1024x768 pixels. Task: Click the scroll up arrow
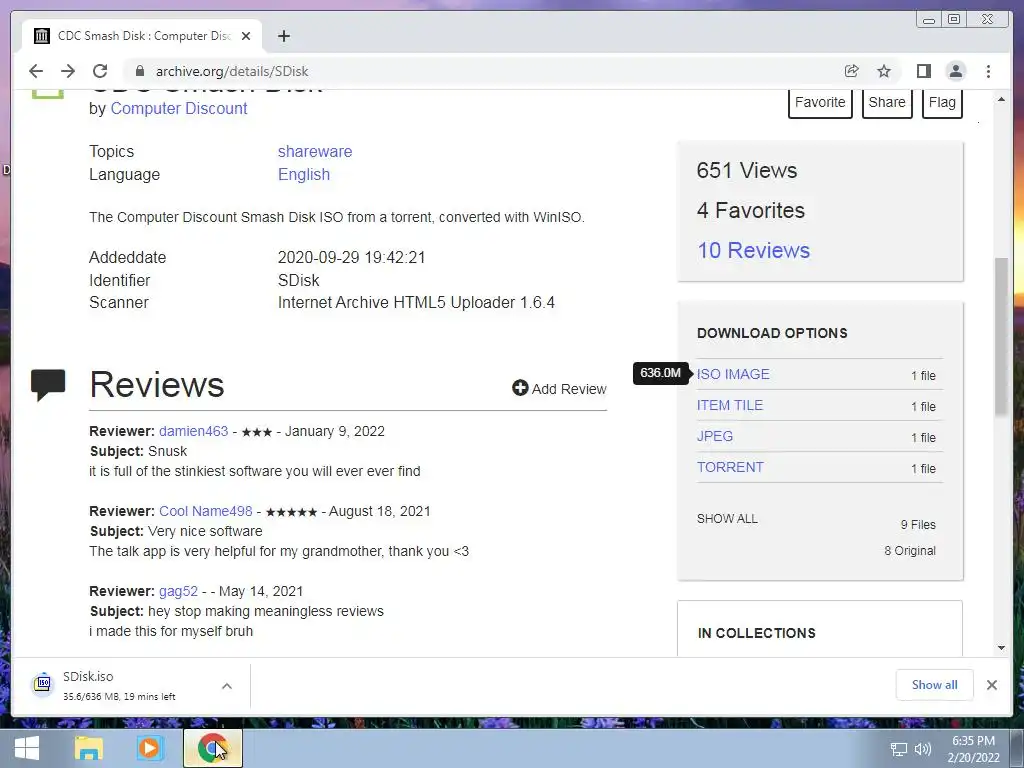pos(1001,99)
